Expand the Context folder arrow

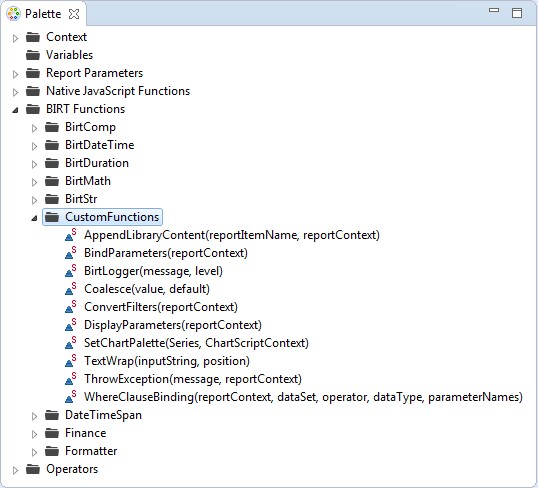tap(15, 38)
